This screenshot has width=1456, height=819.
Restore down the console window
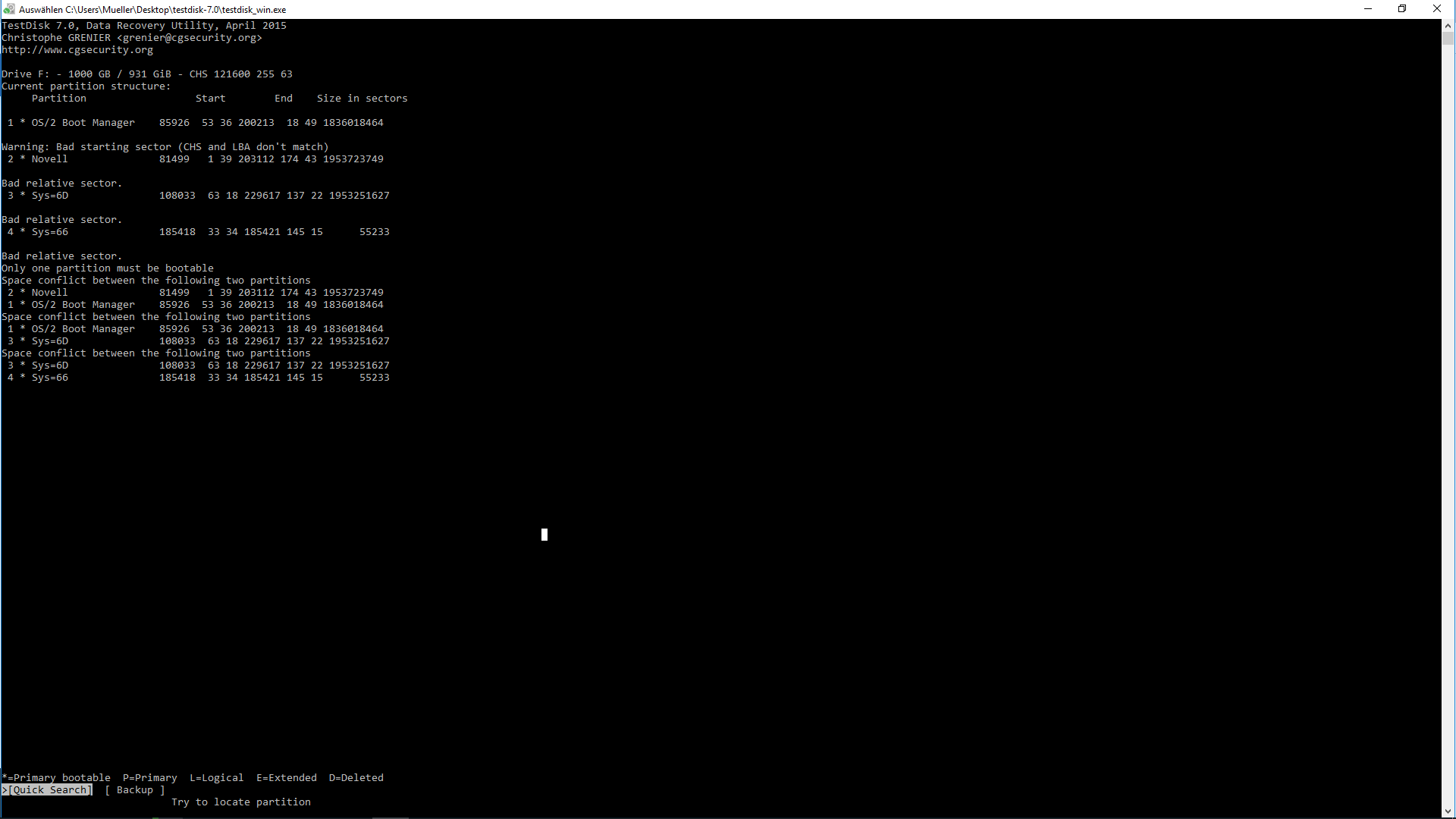click(x=1402, y=9)
